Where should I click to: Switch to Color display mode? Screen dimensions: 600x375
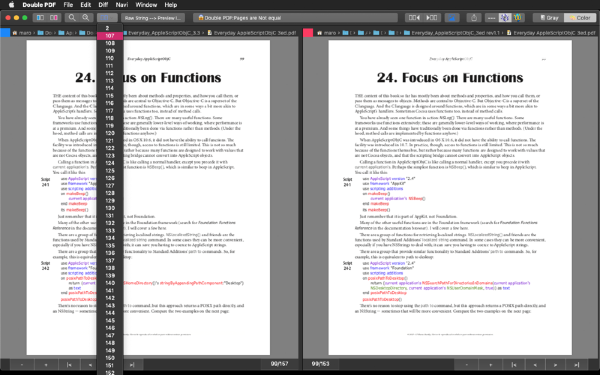coord(580,18)
